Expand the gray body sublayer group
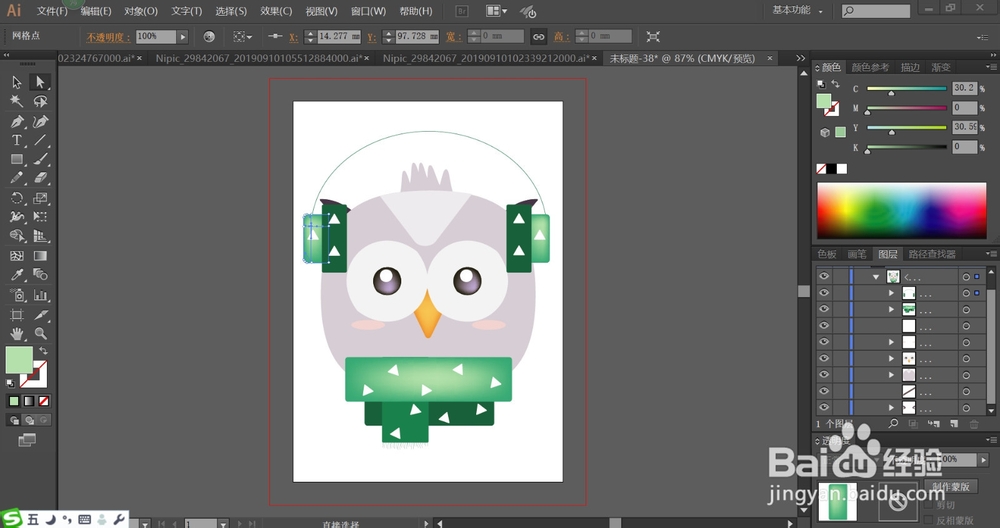The height and width of the screenshot is (528, 1000). pyautogui.click(x=892, y=376)
